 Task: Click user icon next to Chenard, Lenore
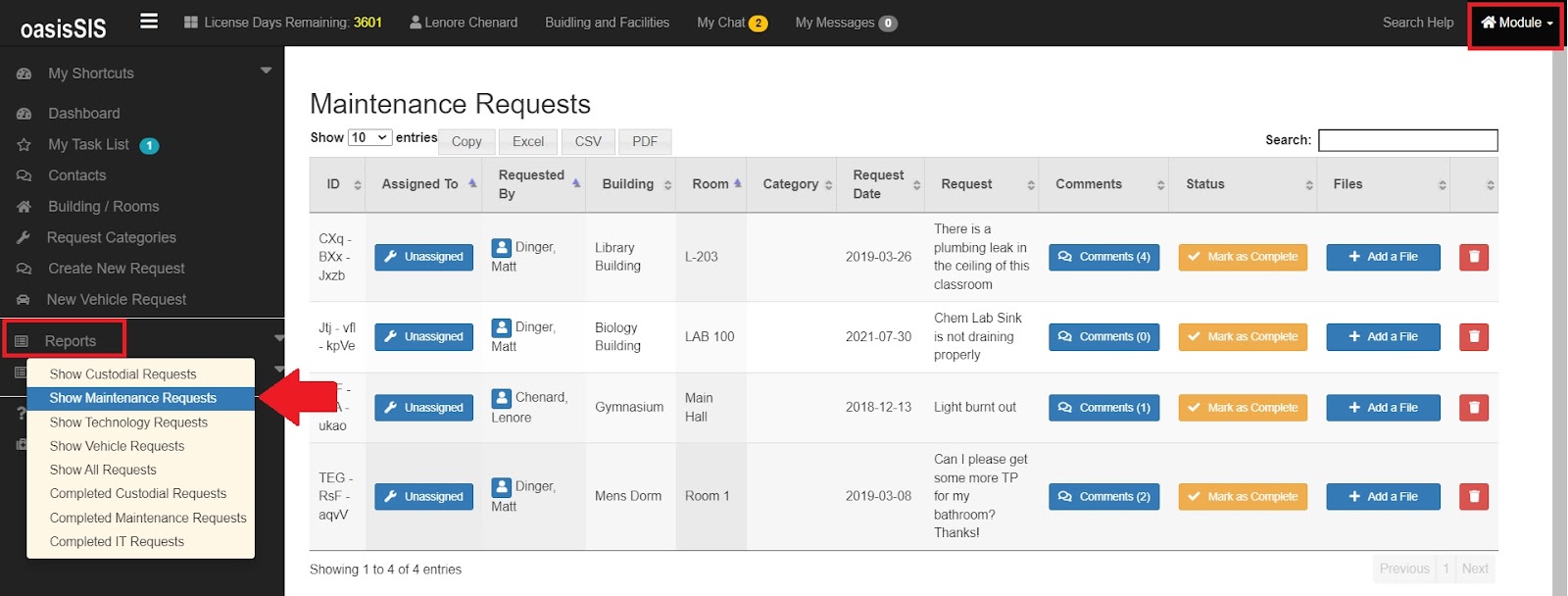point(502,398)
